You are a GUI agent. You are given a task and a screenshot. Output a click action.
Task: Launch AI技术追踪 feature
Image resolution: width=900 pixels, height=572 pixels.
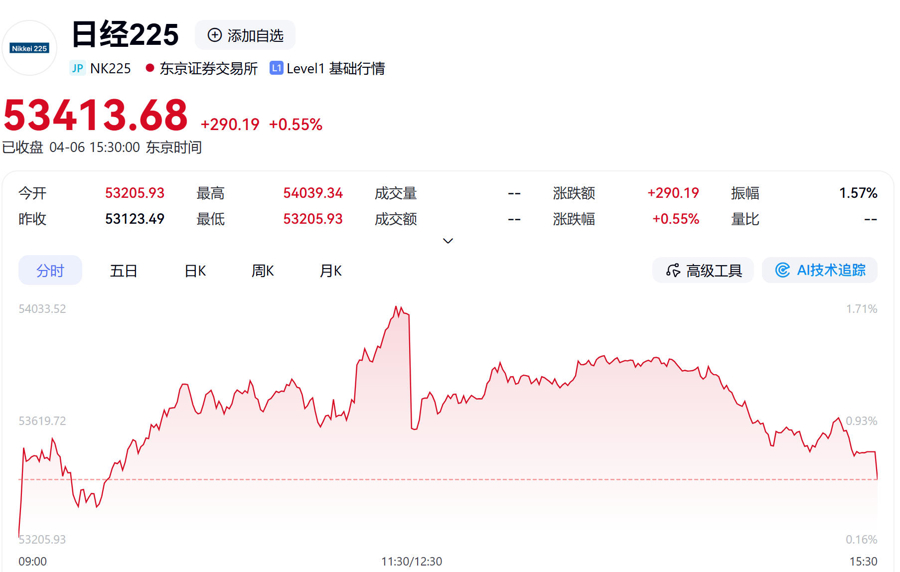(820, 270)
